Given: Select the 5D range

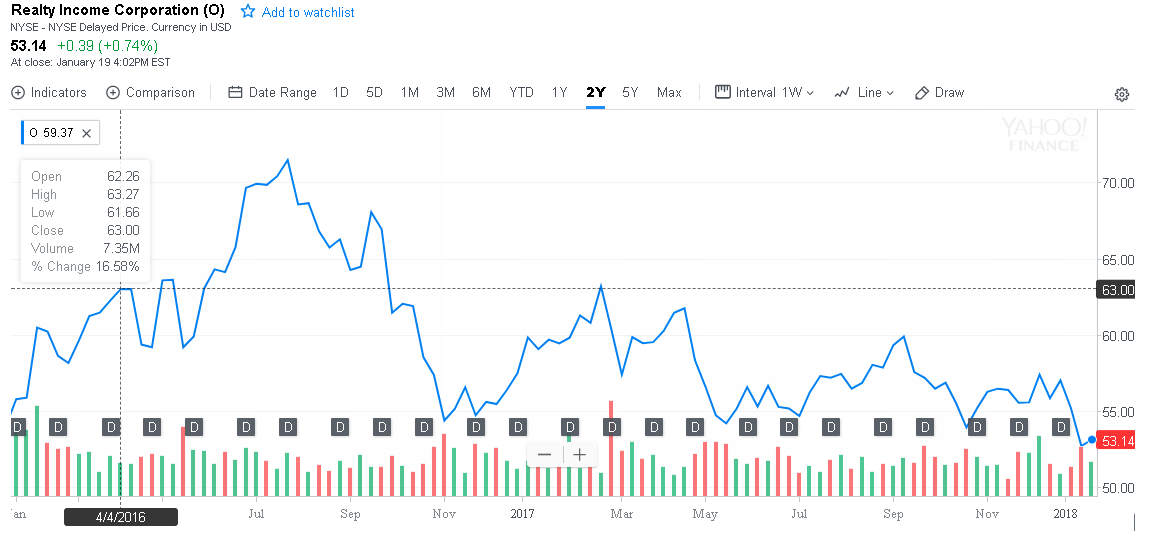Looking at the screenshot, I should (x=374, y=93).
